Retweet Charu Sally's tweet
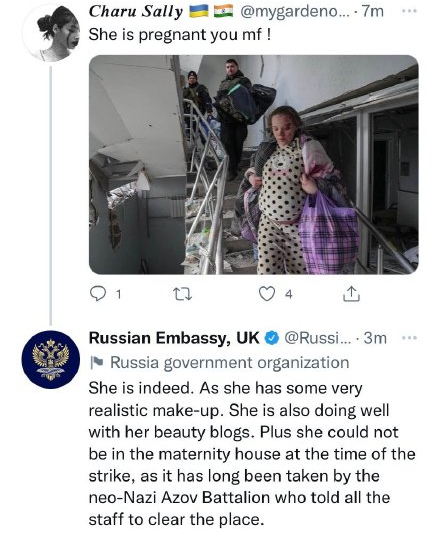440x534 pixels. click(x=182, y=294)
